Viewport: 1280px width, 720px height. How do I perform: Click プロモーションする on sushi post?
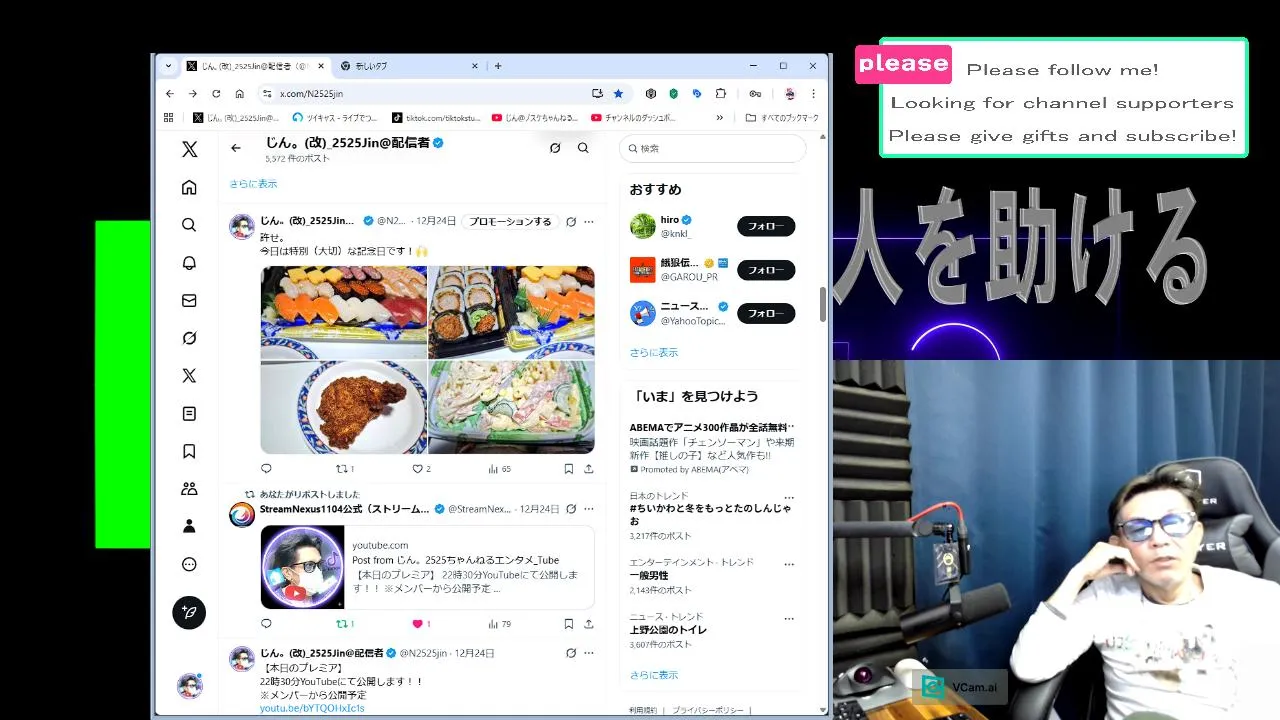click(510, 221)
